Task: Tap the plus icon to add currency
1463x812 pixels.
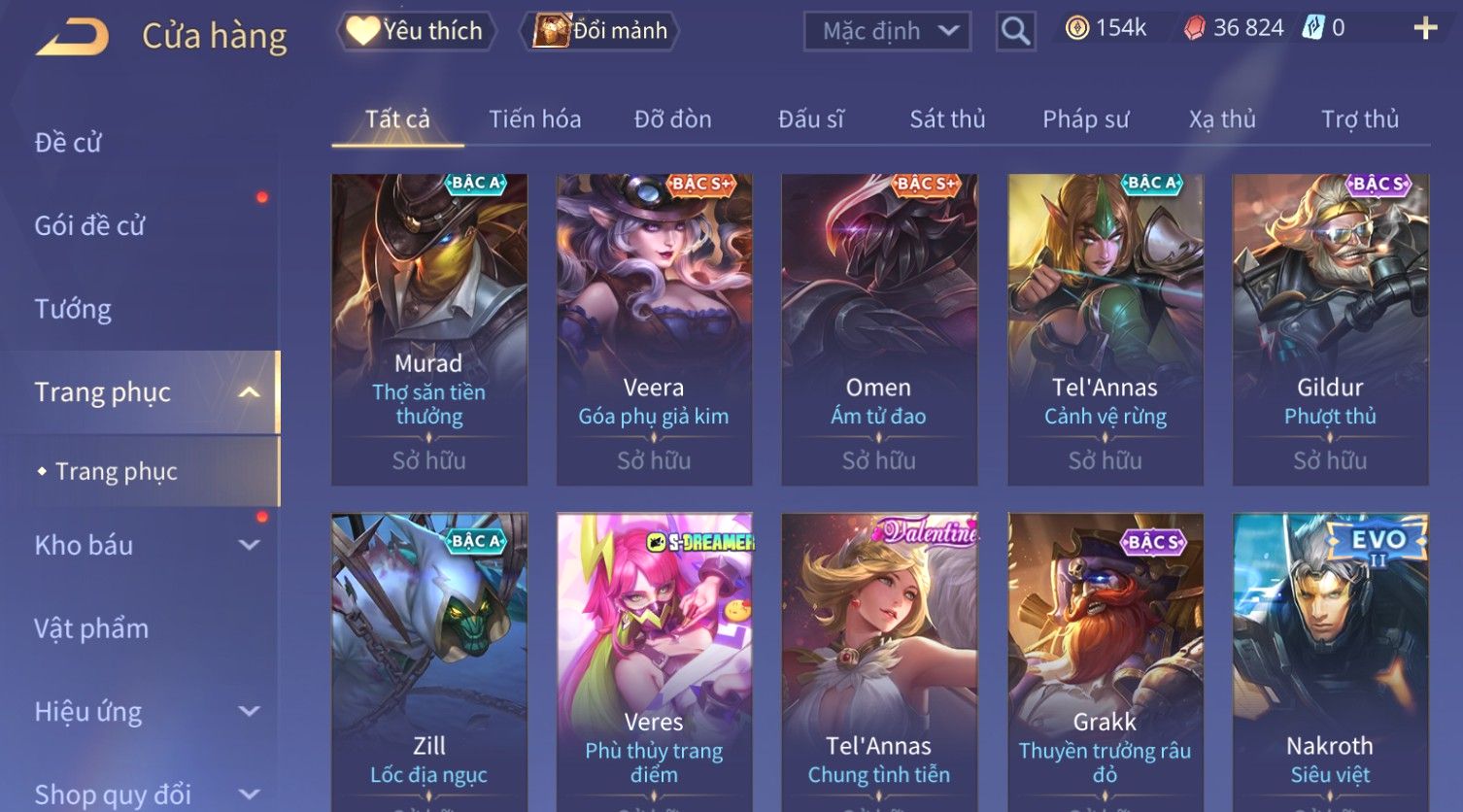Action: (1425, 28)
